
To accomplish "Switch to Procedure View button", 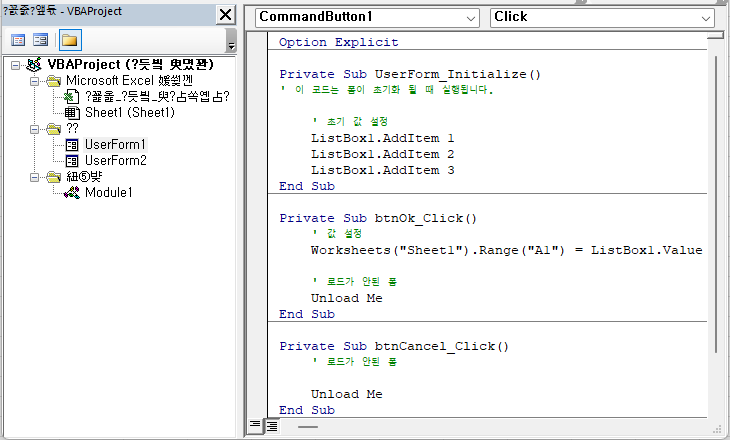I will (255, 425).
